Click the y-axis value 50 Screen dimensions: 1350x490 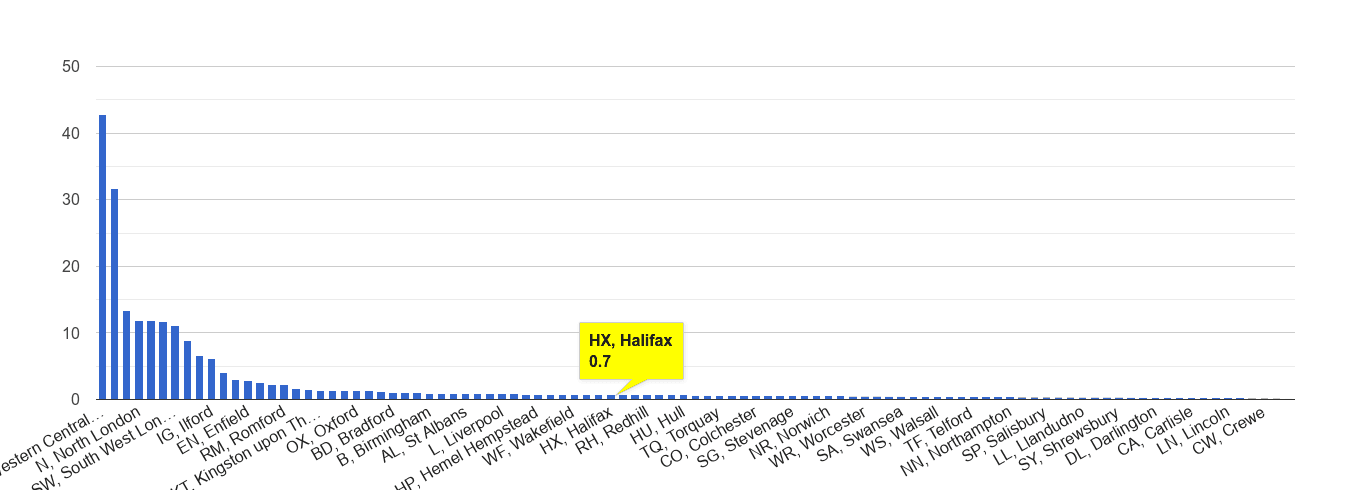71,66
